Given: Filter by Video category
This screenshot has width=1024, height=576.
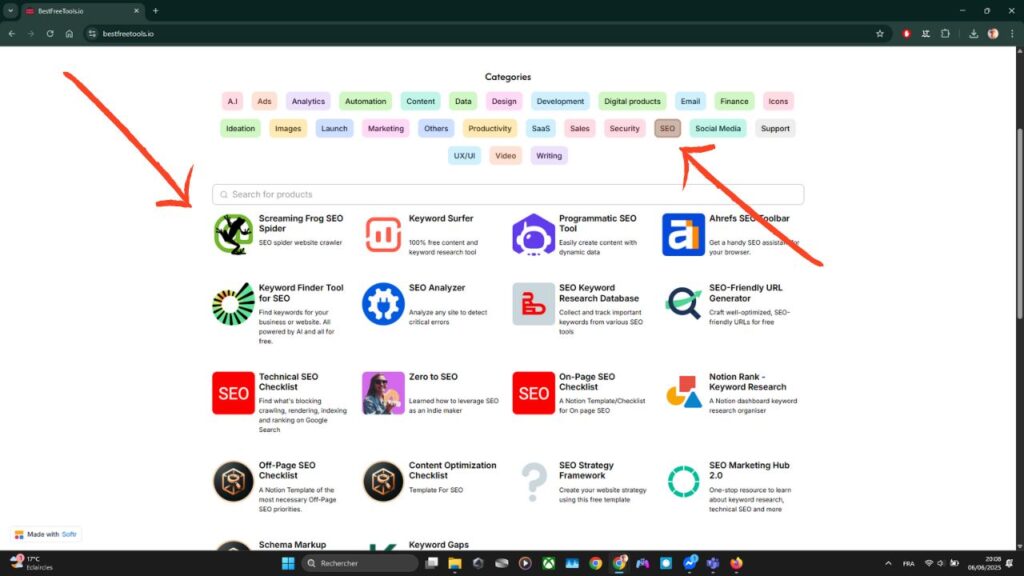Looking at the screenshot, I should pos(505,155).
